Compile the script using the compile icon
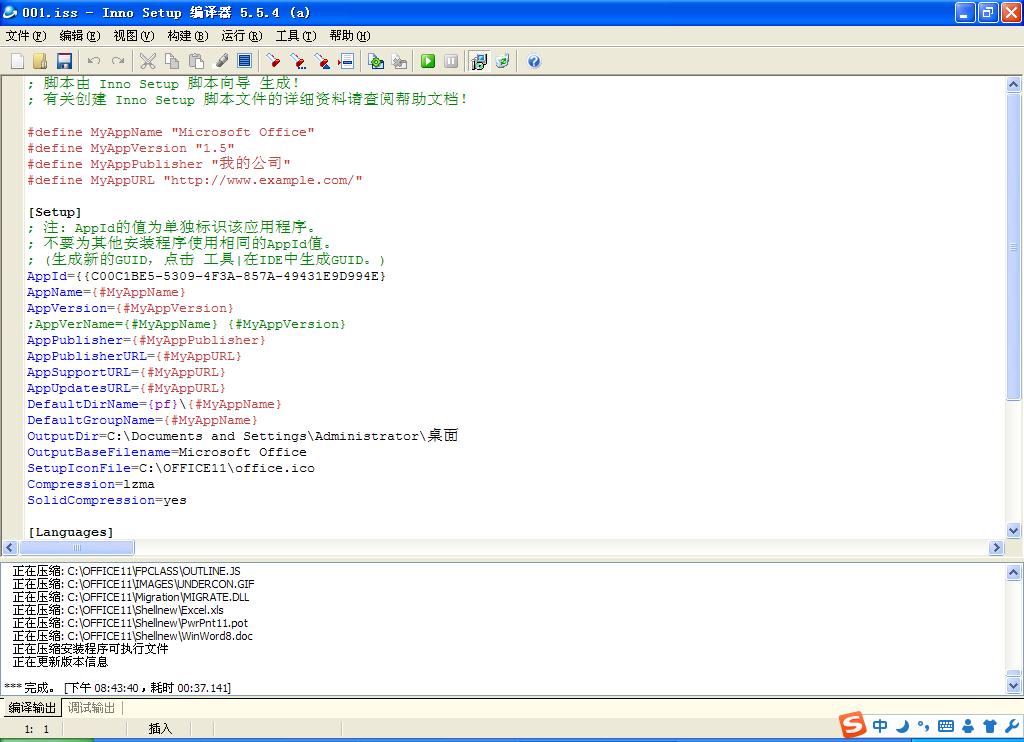 pyautogui.click(x=376, y=61)
